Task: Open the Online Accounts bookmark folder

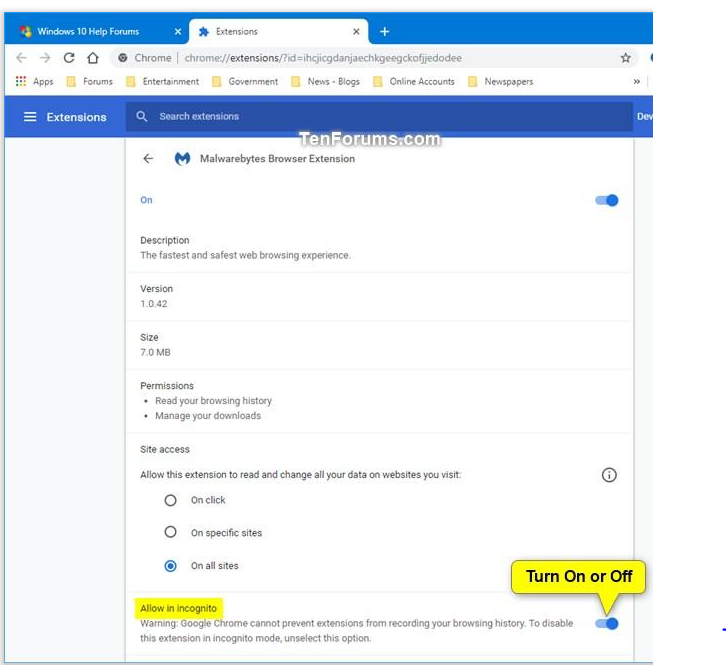Action: click(414, 82)
